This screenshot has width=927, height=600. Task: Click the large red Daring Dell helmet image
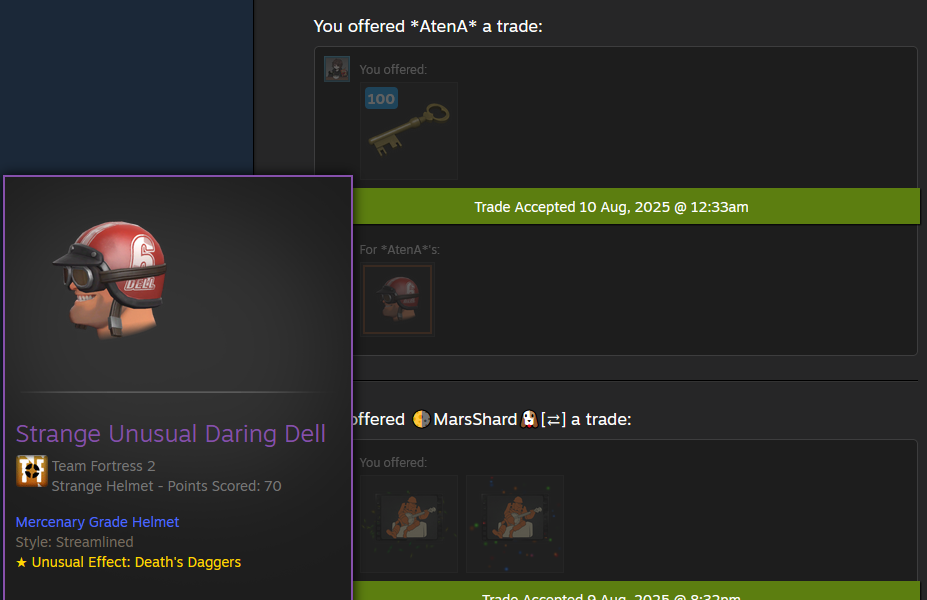click(x=111, y=279)
